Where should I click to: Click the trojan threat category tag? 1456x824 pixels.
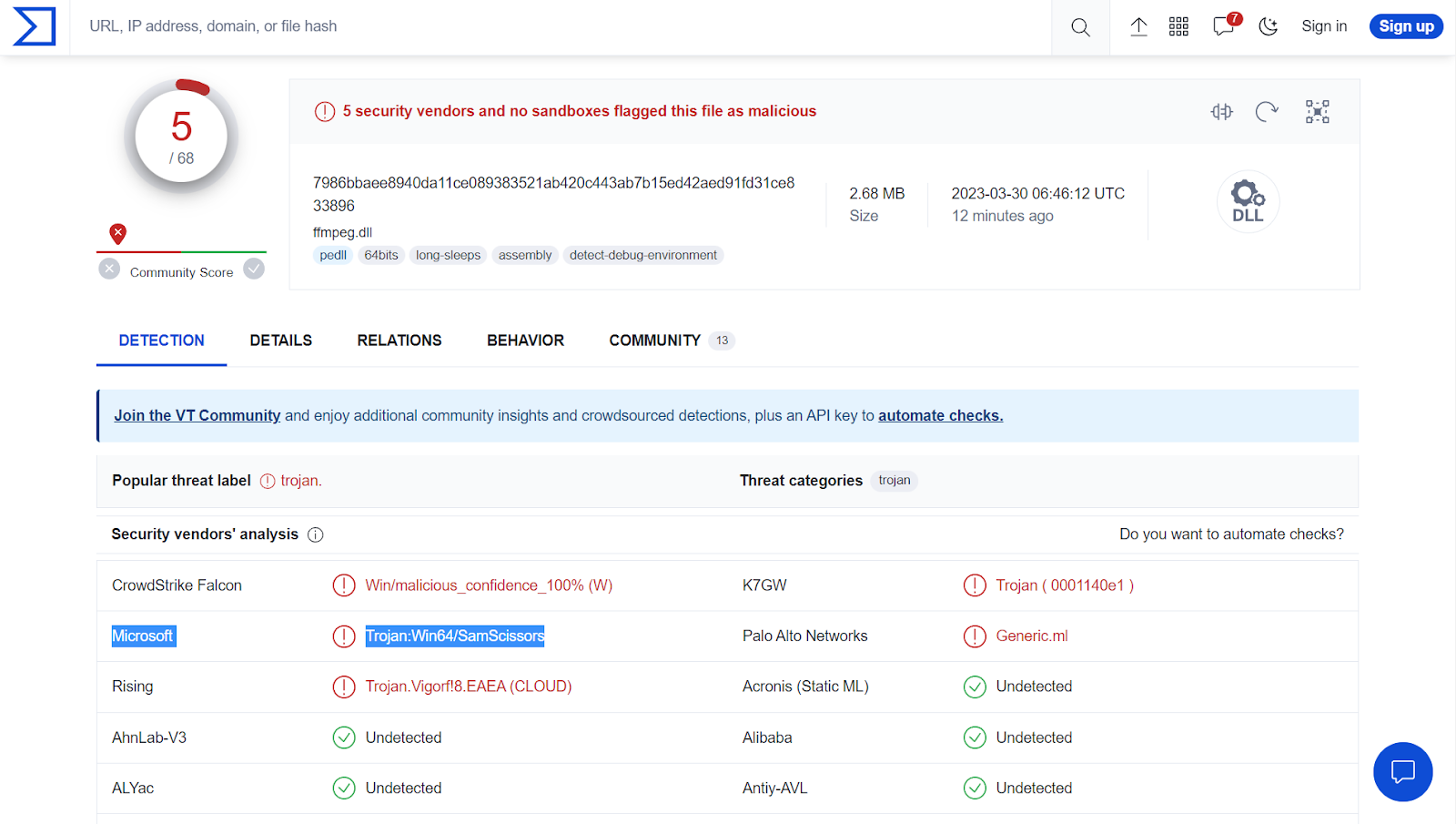pyautogui.click(x=895, y=481)
